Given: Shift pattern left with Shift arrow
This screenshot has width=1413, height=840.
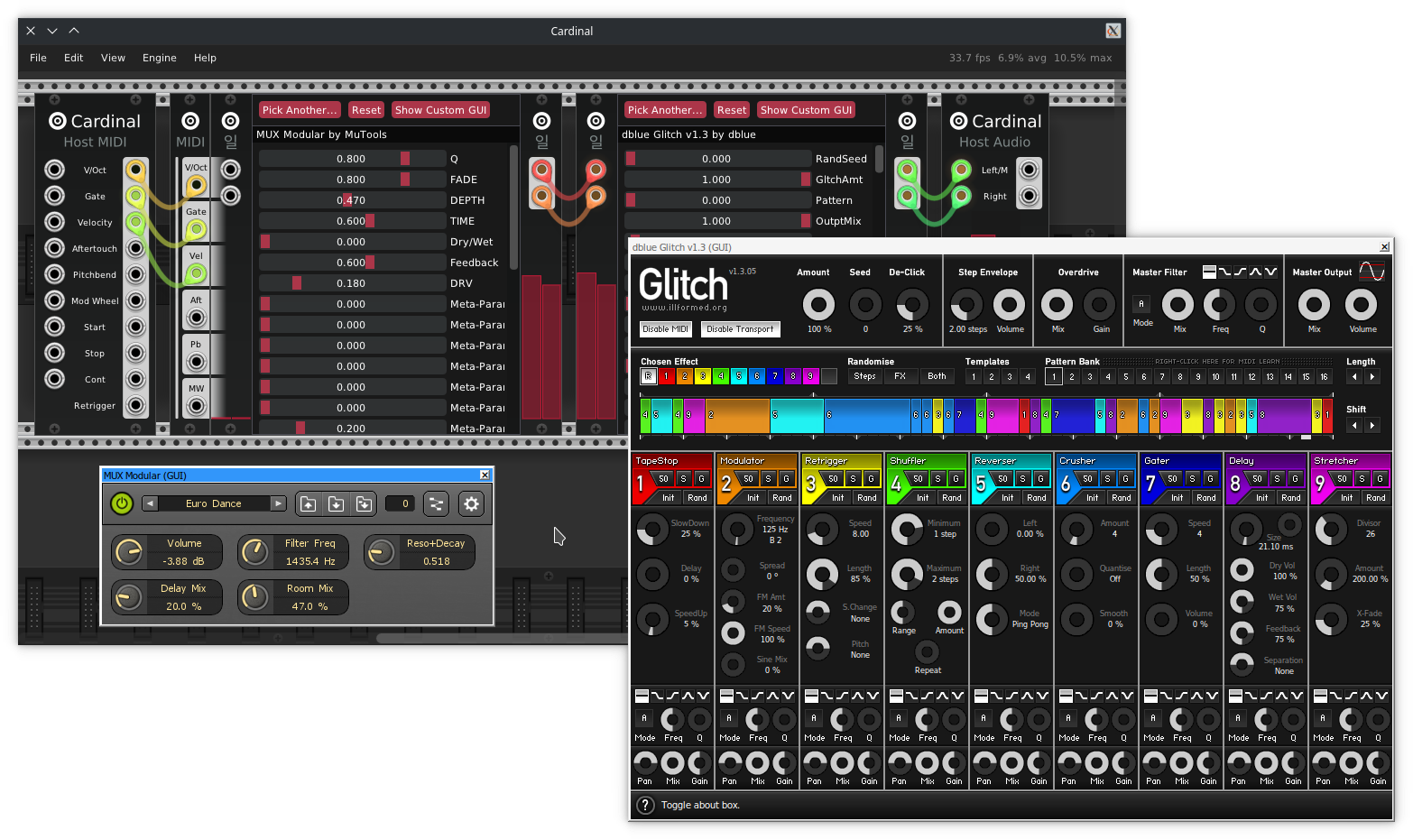Looking at the screenshot, I should 1354,425.
